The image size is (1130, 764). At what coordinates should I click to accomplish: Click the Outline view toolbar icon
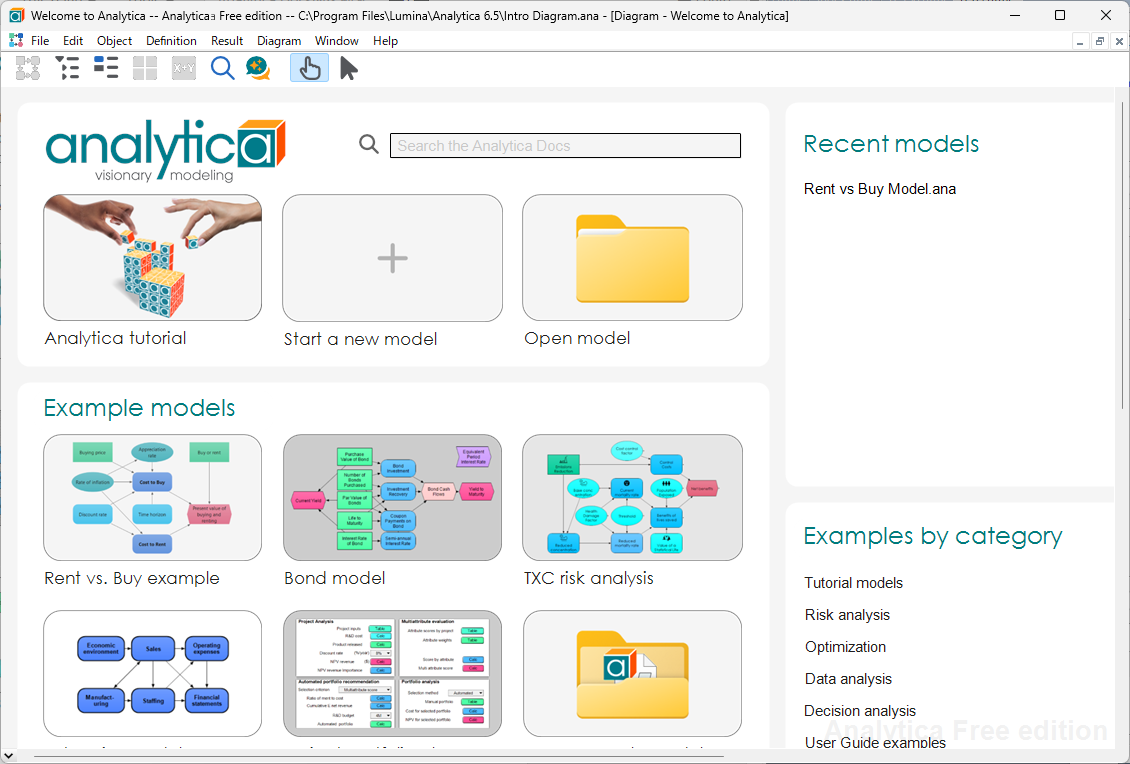67,68
